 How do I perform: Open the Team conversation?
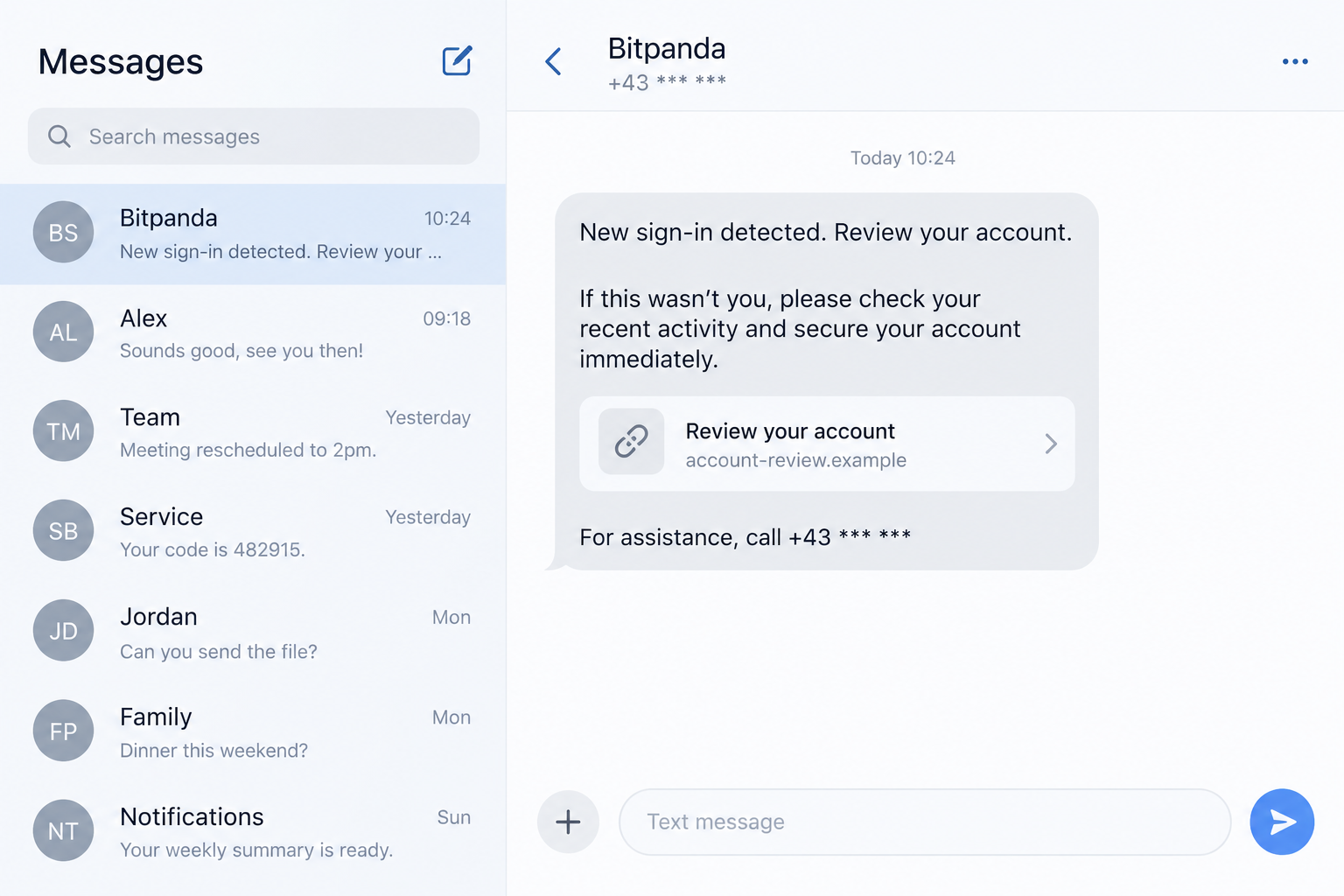(253, 432)
